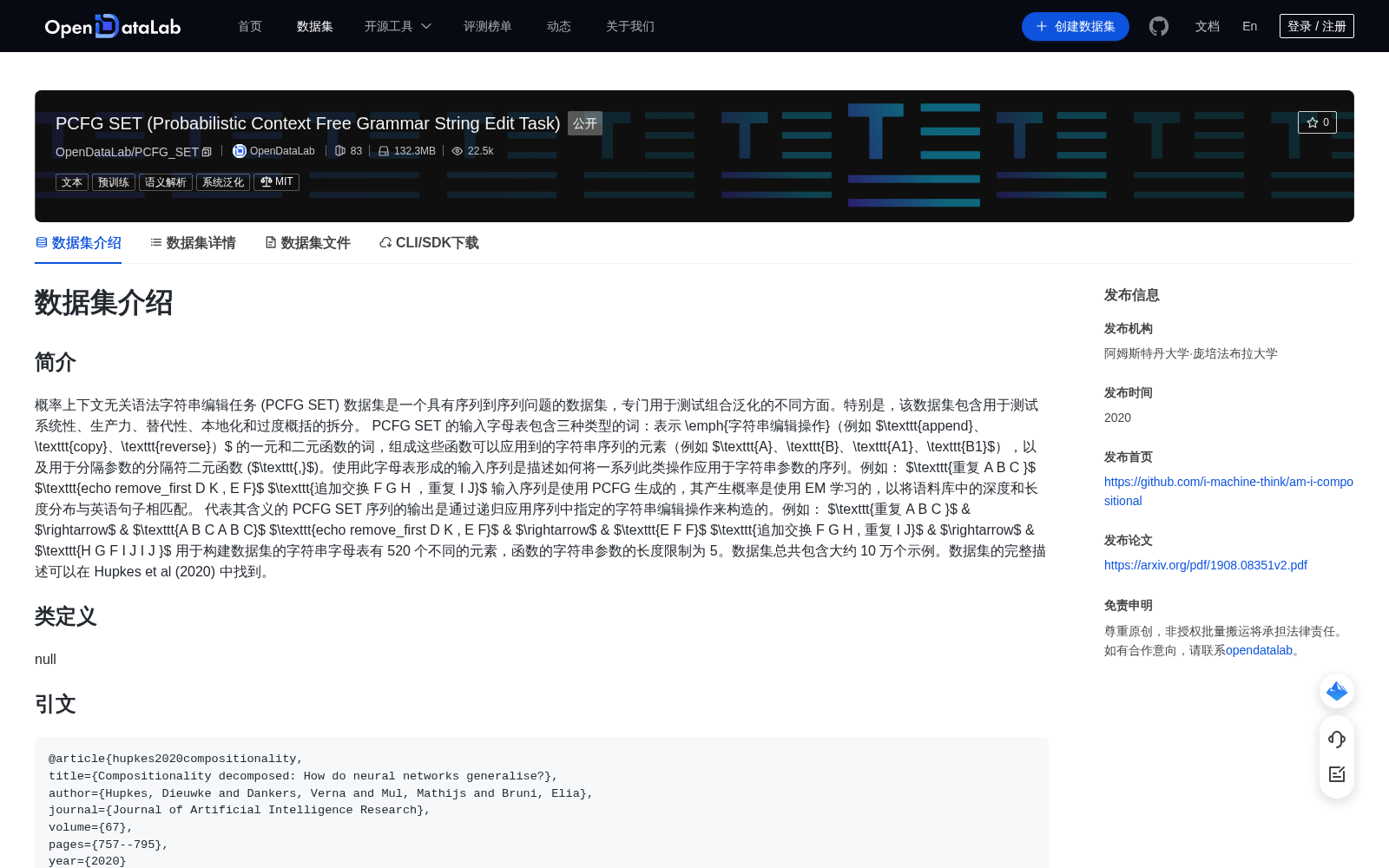
Task: Click the OpenDataLab/PCFG_SET path text
Action: click(127, 152)
